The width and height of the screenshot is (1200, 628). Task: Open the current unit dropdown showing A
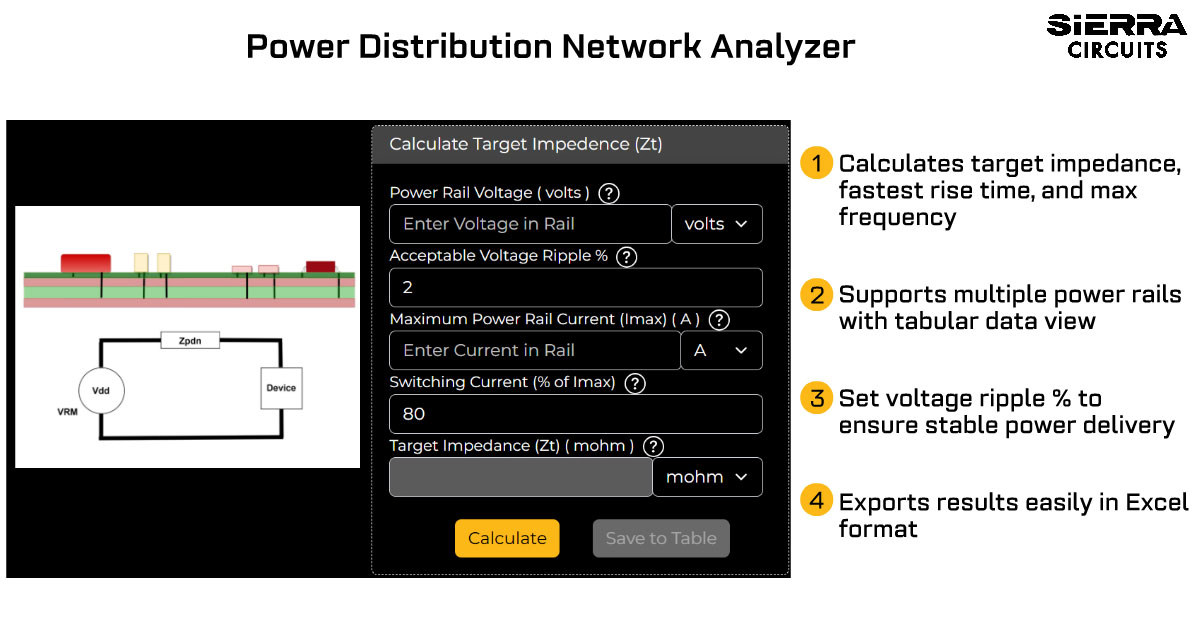pos(721,350)
